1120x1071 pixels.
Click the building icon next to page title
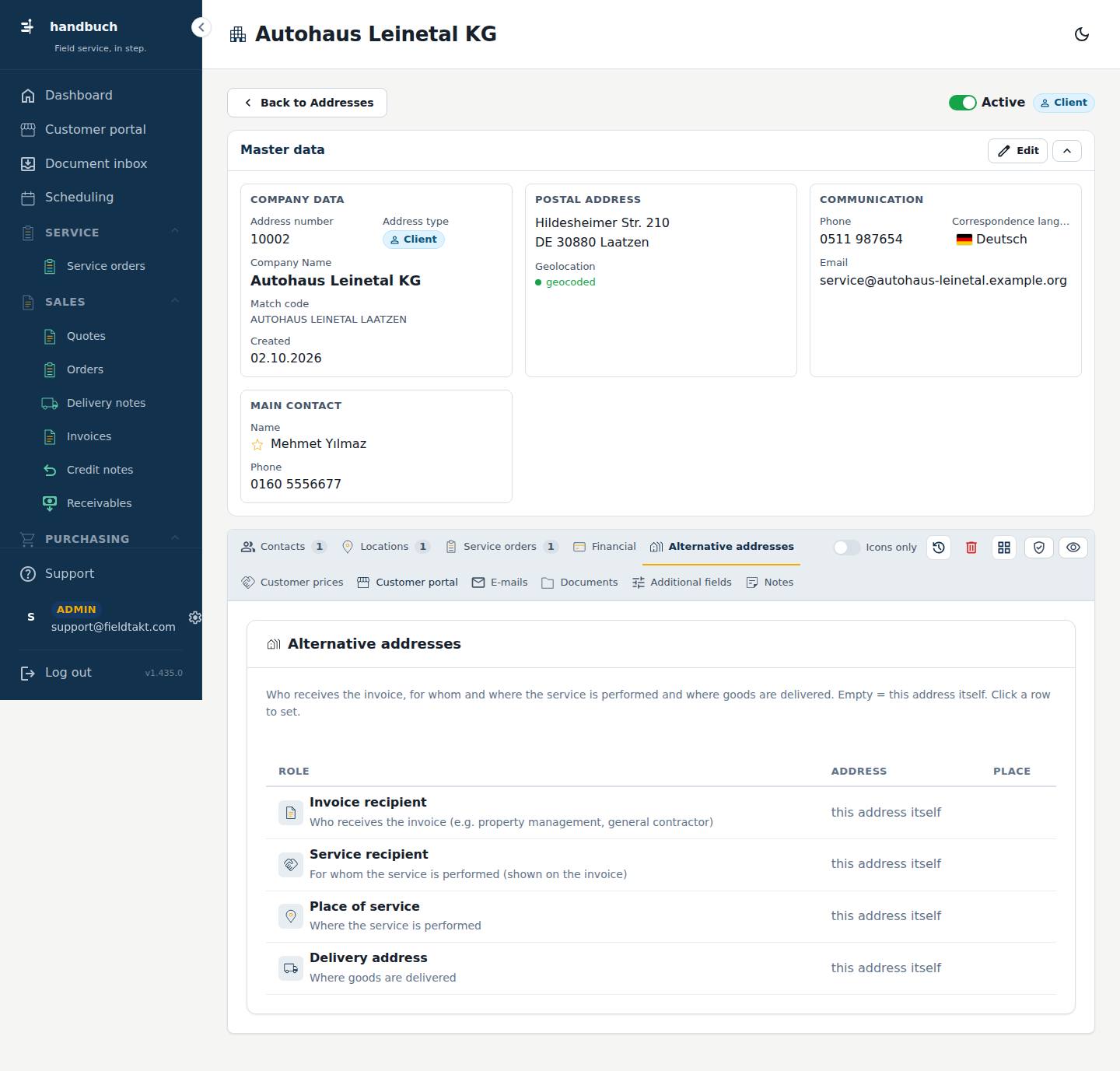pos(238,34)
